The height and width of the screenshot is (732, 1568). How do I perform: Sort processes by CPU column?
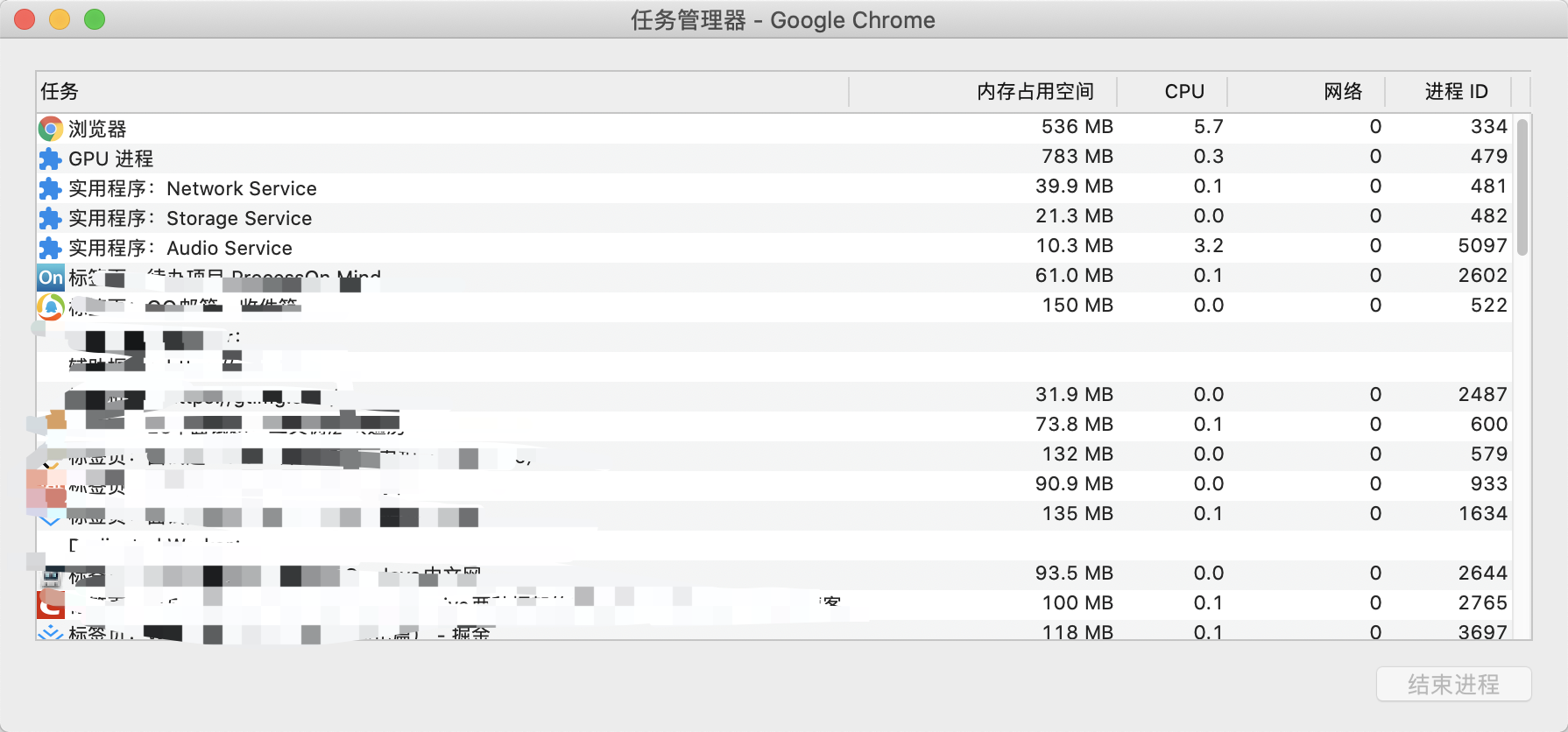pos(1183,92)
